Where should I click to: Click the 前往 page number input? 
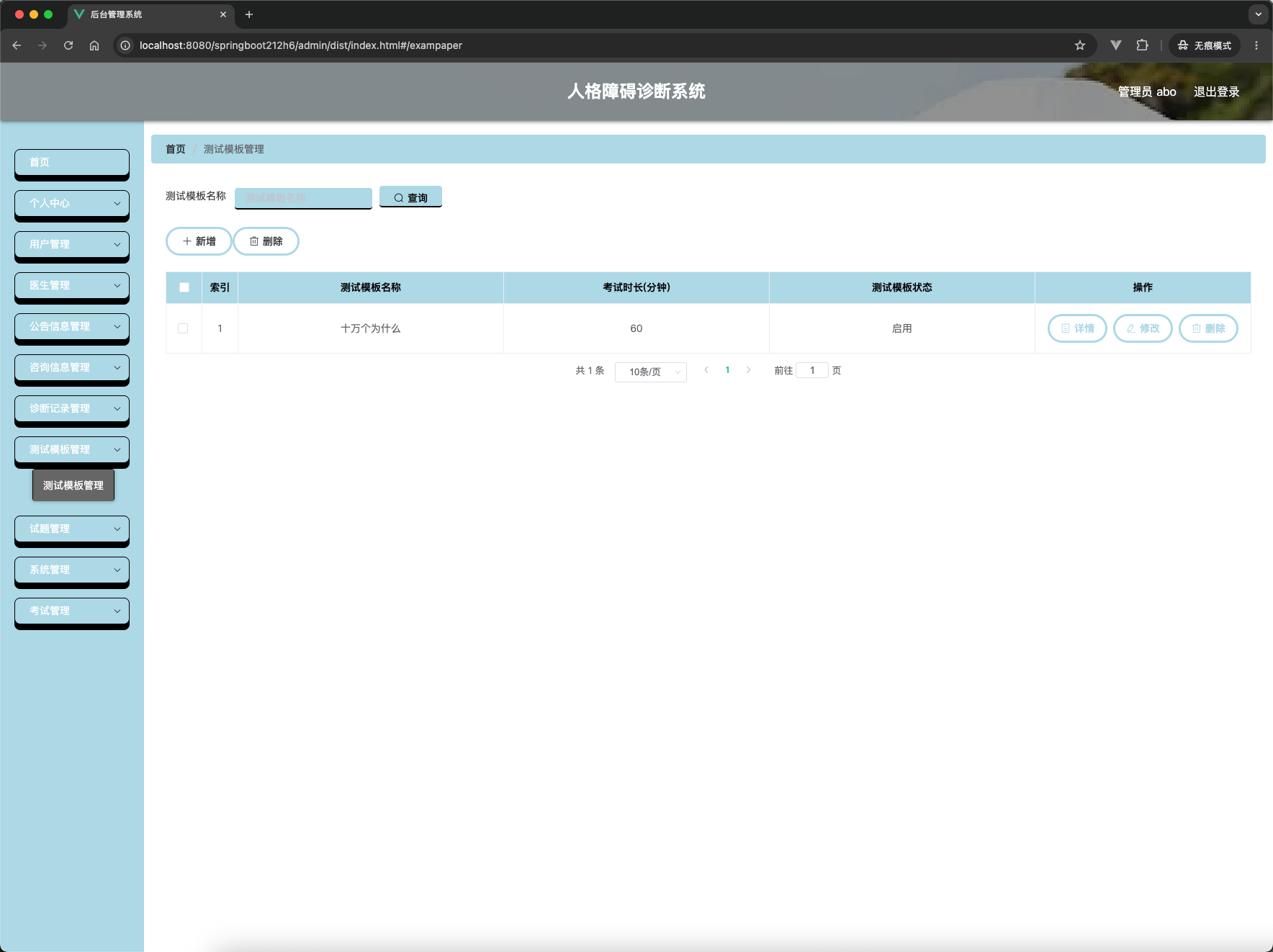(x=812, y=370)
